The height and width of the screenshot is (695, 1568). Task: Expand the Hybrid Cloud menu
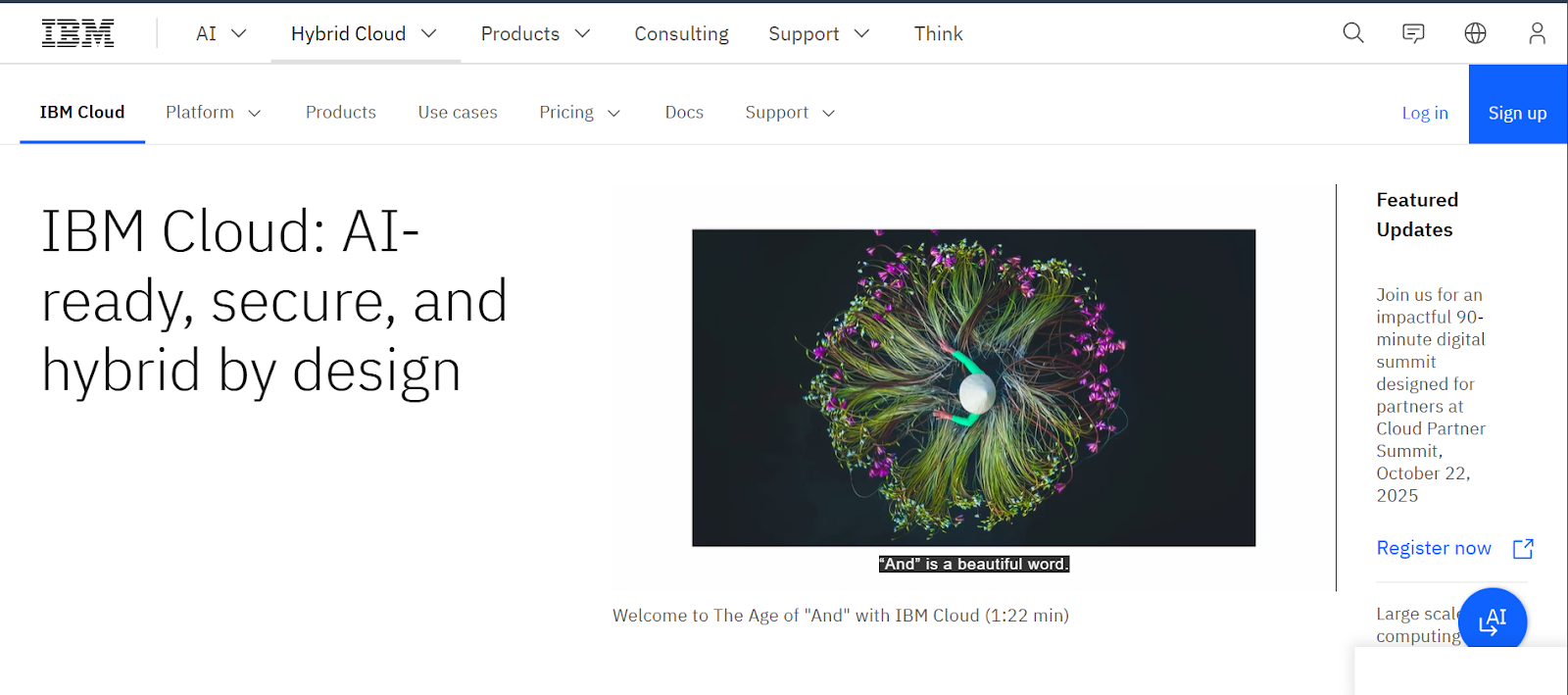point(365,33)
